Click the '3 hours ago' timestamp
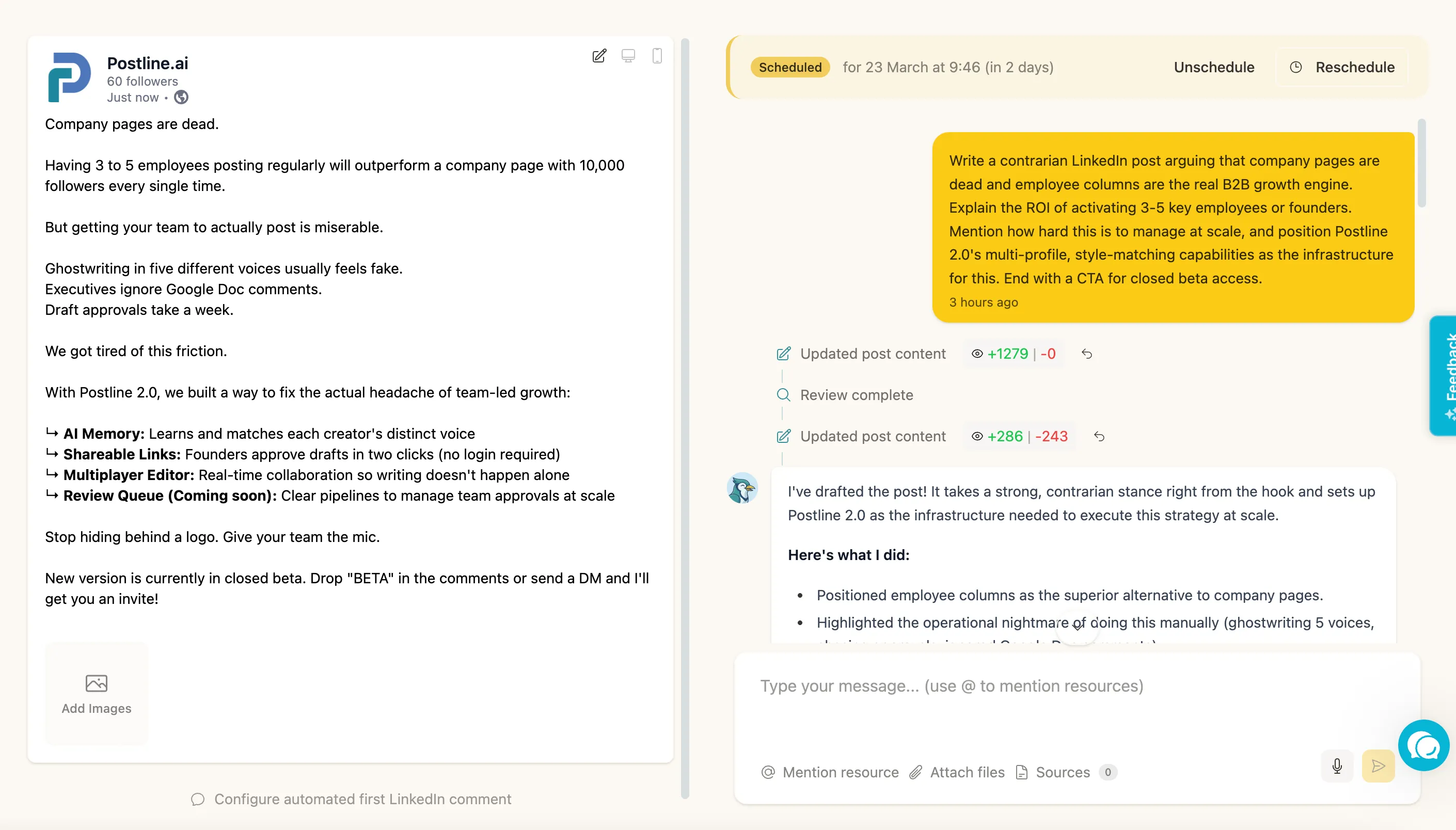 984,302
